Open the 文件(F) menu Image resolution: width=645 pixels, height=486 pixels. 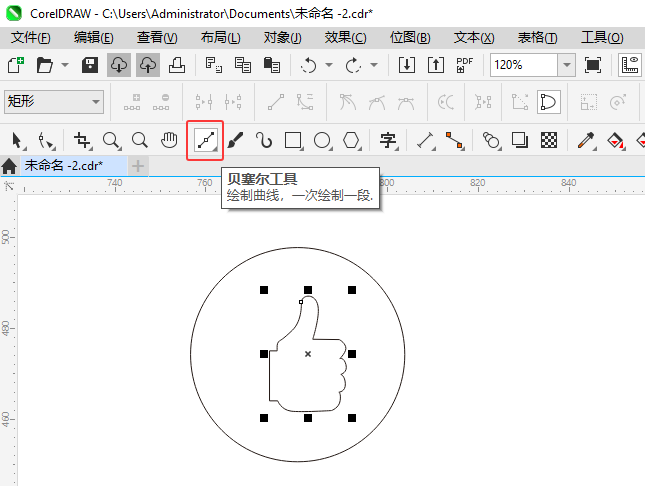click(x=30, y=38)
